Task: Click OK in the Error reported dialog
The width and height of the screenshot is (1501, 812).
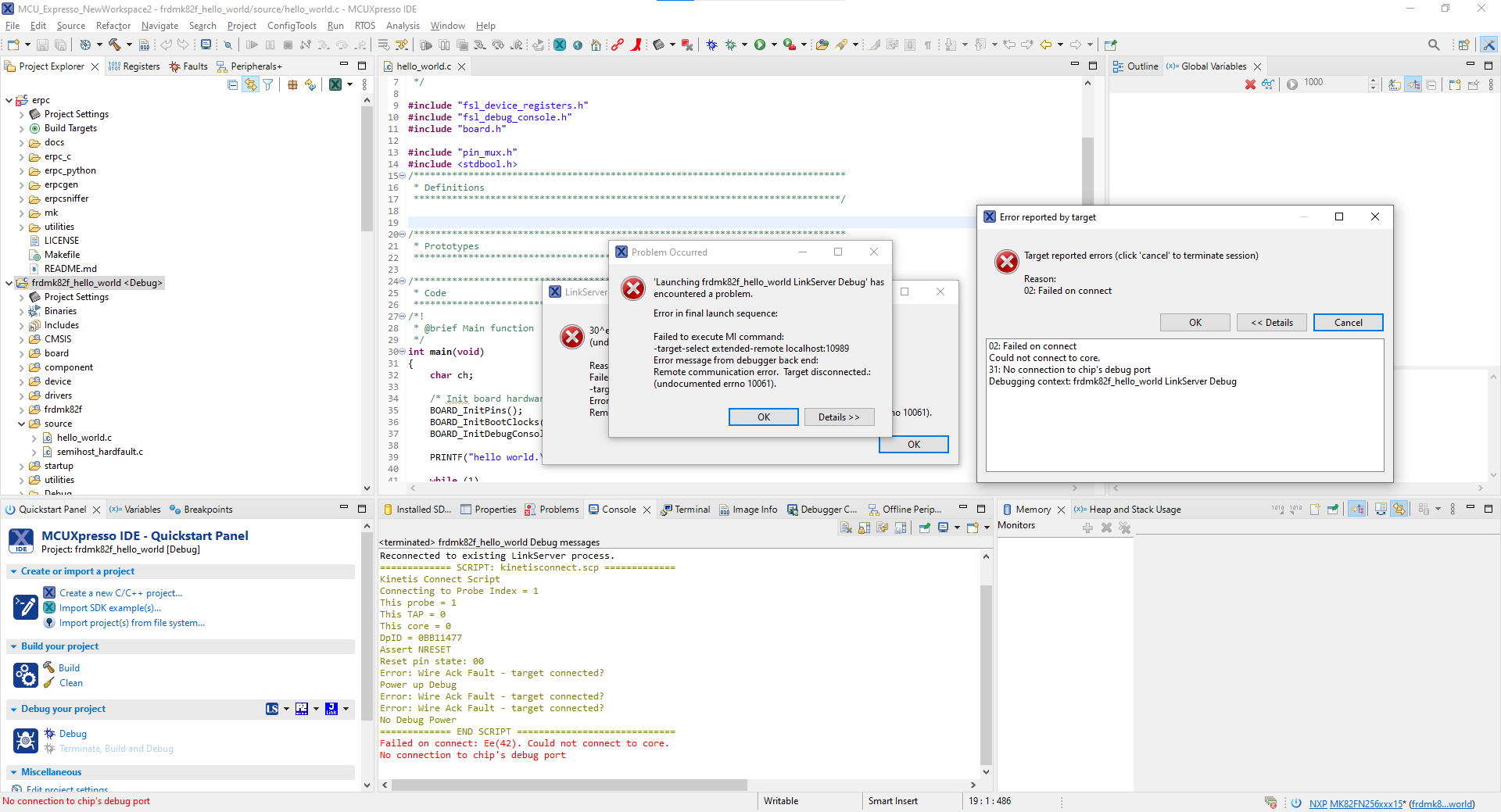Action: 1195,322
